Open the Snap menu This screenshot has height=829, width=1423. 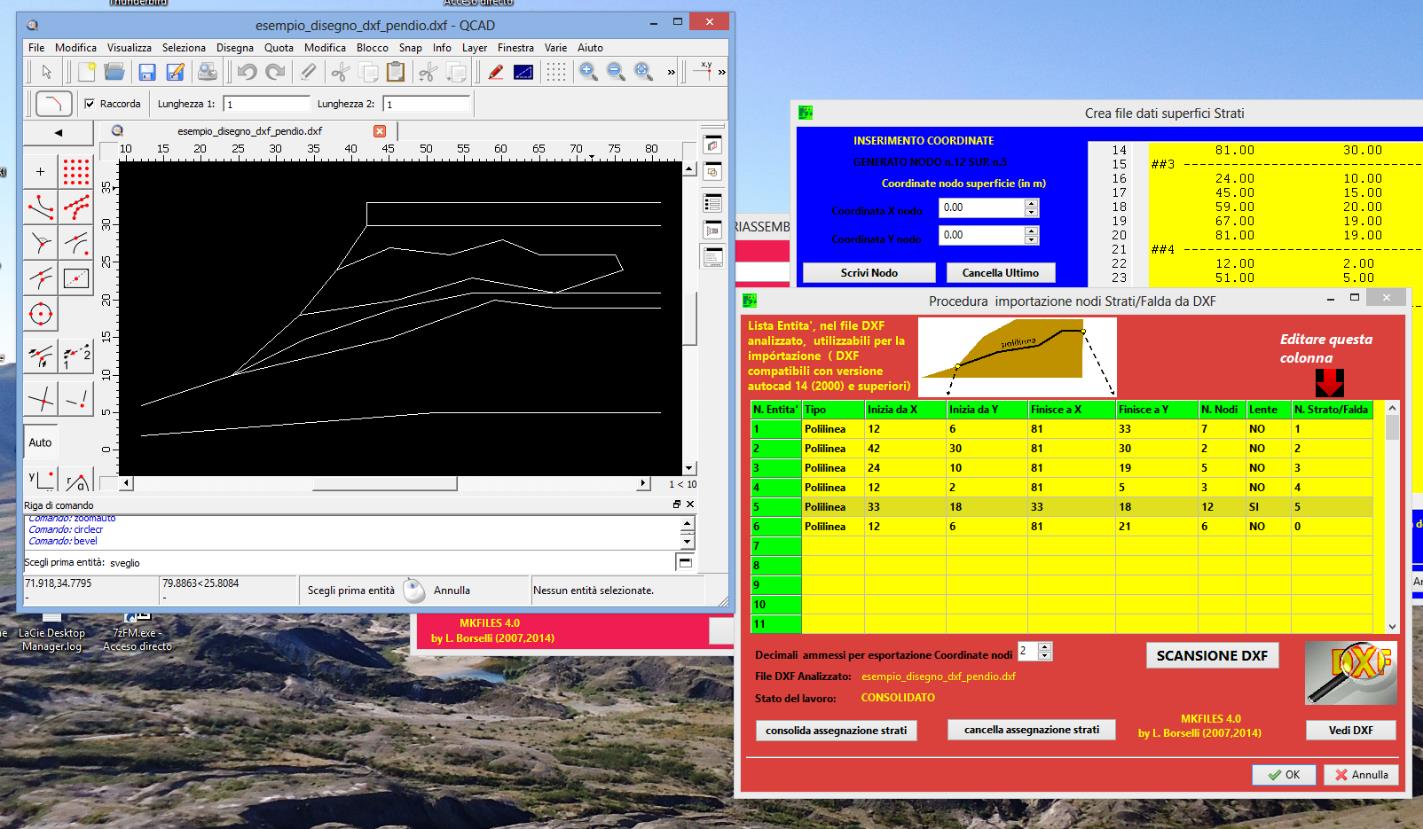coord(410,48)
